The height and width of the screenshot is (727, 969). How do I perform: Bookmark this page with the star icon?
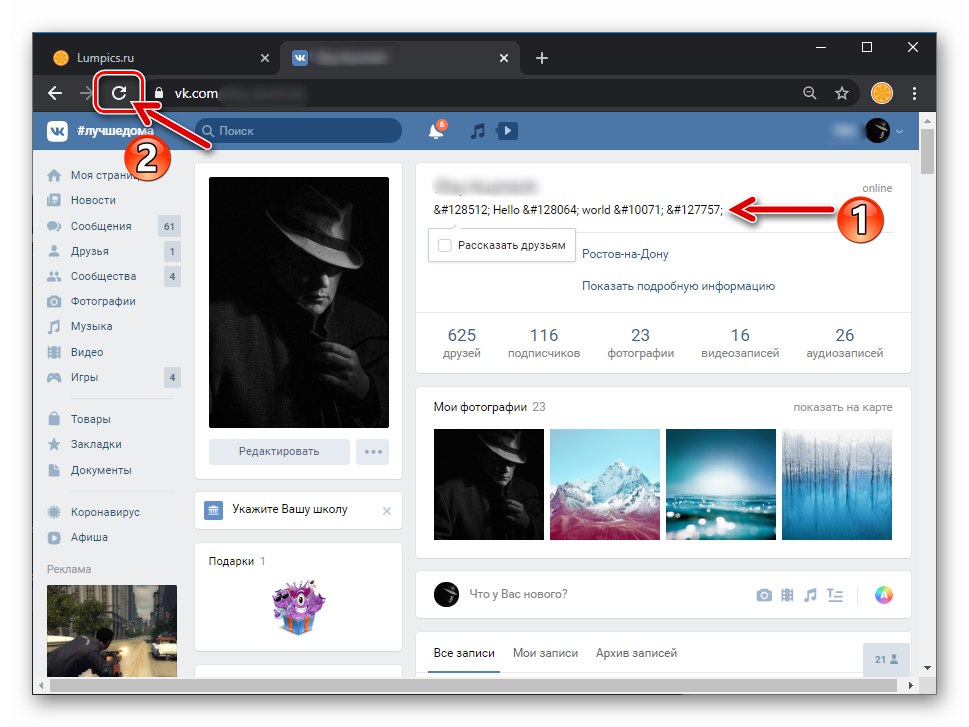842,93
